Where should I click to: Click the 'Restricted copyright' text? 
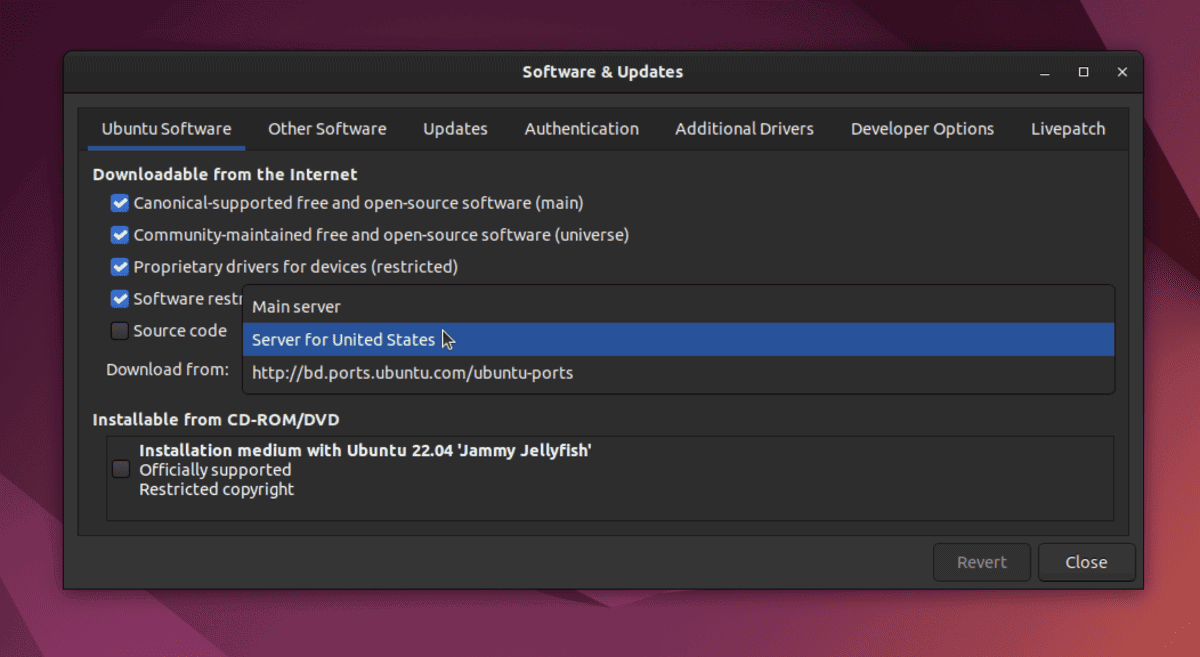tap(217, 489)
